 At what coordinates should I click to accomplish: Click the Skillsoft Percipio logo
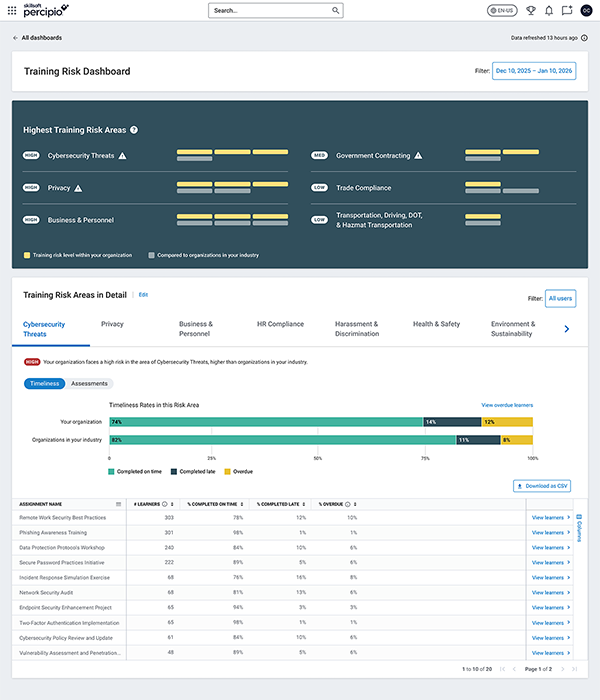[x=45, y=10]
